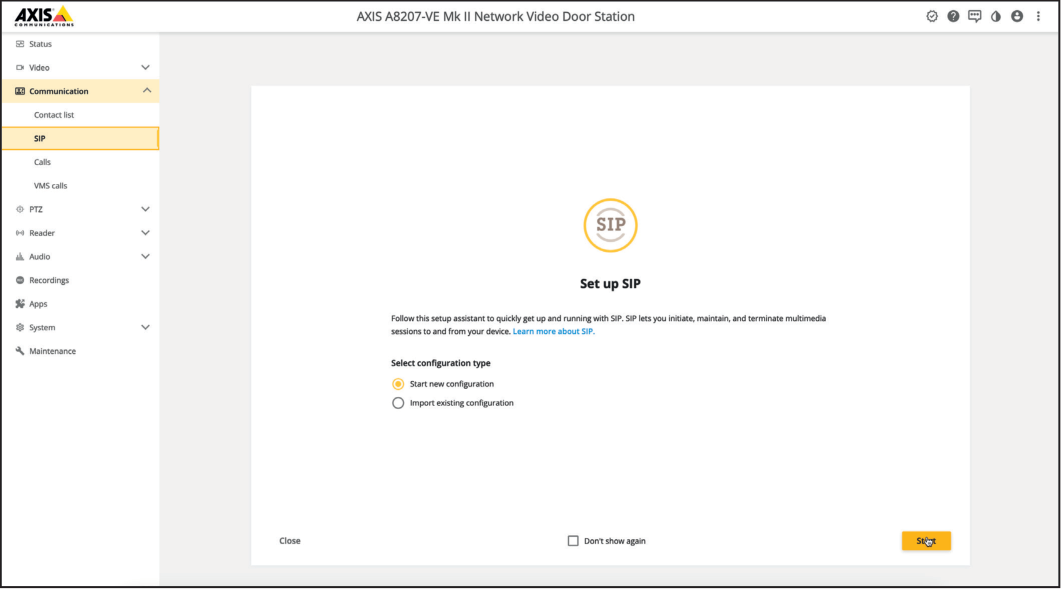Open the more options three-dot menu

[x=1038, y=15]
